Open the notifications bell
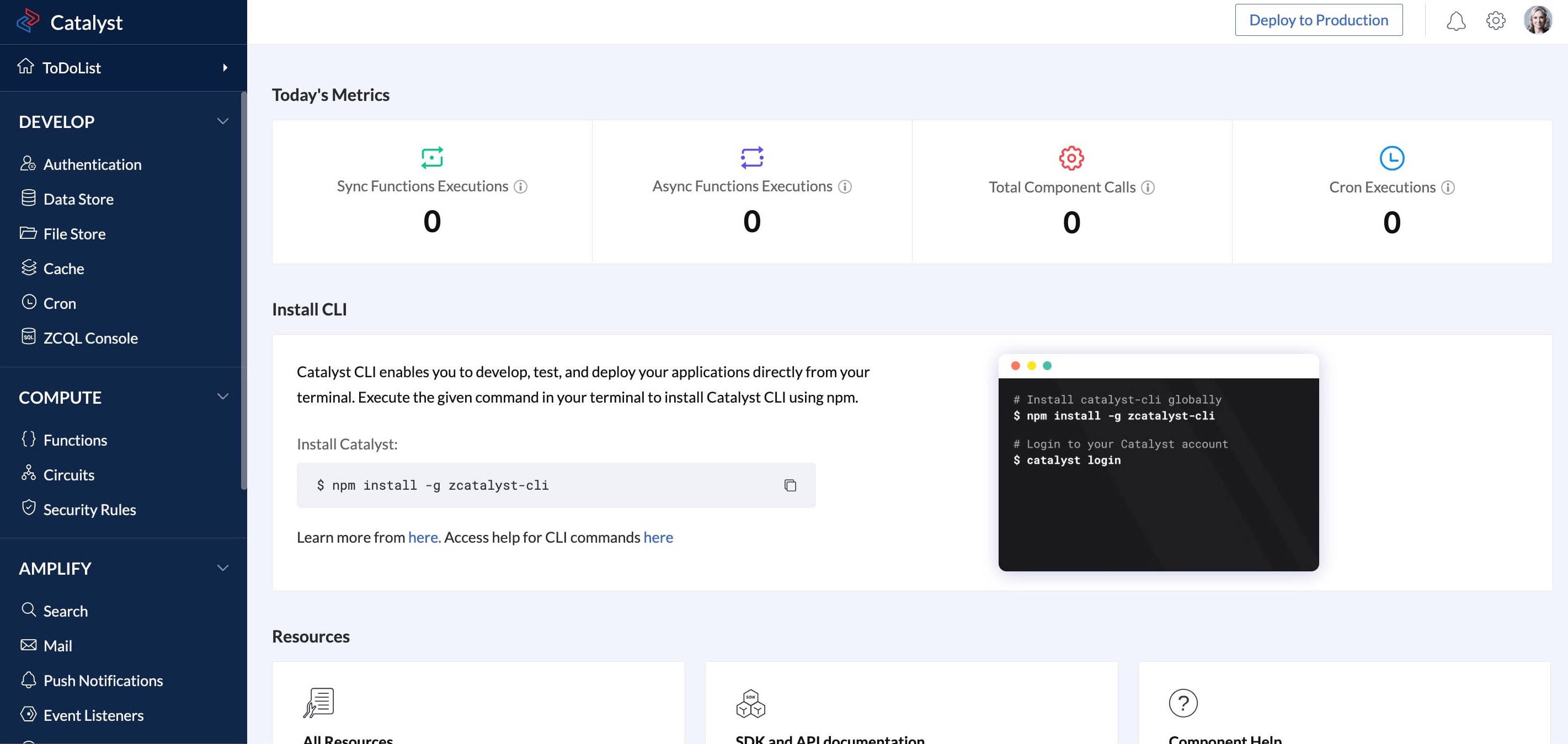The height and width of the screenshot is (744, 1568). pyautogui.click(x=1457, y=20)
